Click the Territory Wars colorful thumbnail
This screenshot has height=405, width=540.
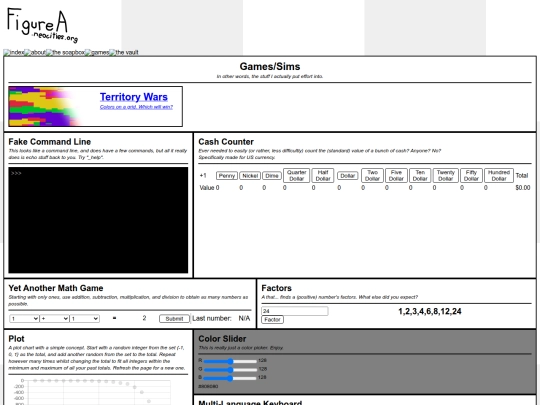point(45,106)
